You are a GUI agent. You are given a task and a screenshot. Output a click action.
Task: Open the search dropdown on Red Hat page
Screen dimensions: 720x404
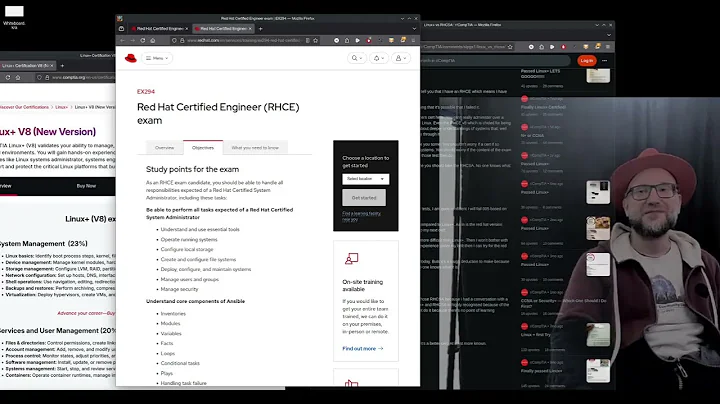point(357,58)
